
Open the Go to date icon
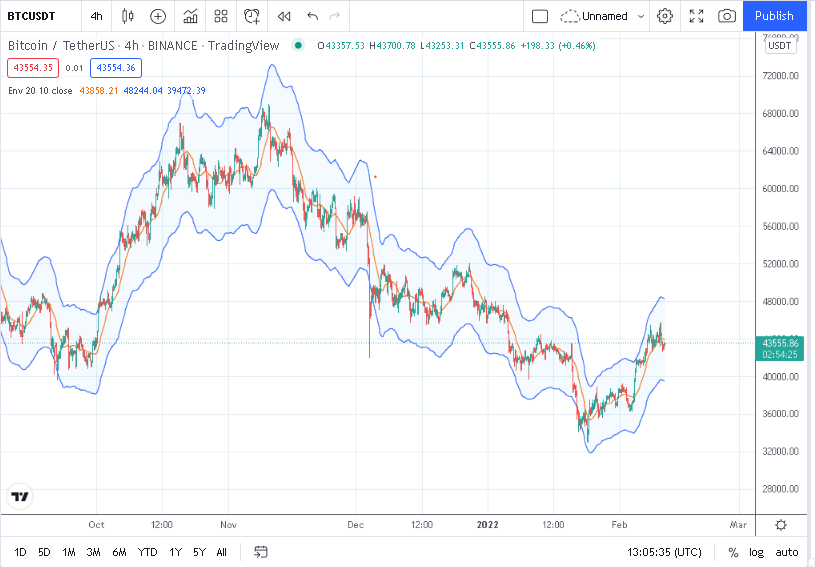(x=260, y=552)
